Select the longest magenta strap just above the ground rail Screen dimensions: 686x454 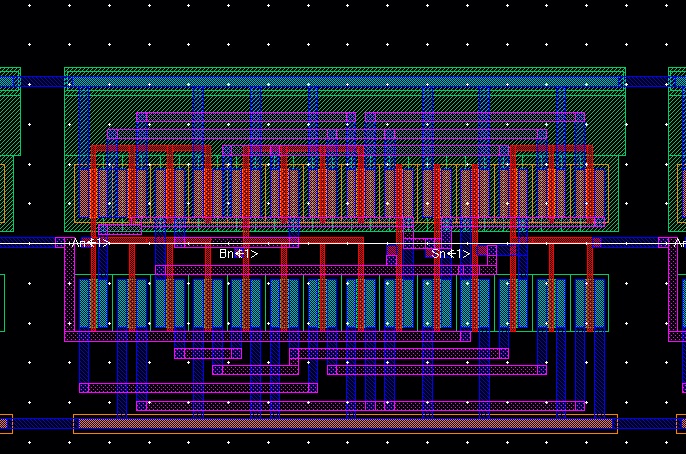(x=360, y=406)
